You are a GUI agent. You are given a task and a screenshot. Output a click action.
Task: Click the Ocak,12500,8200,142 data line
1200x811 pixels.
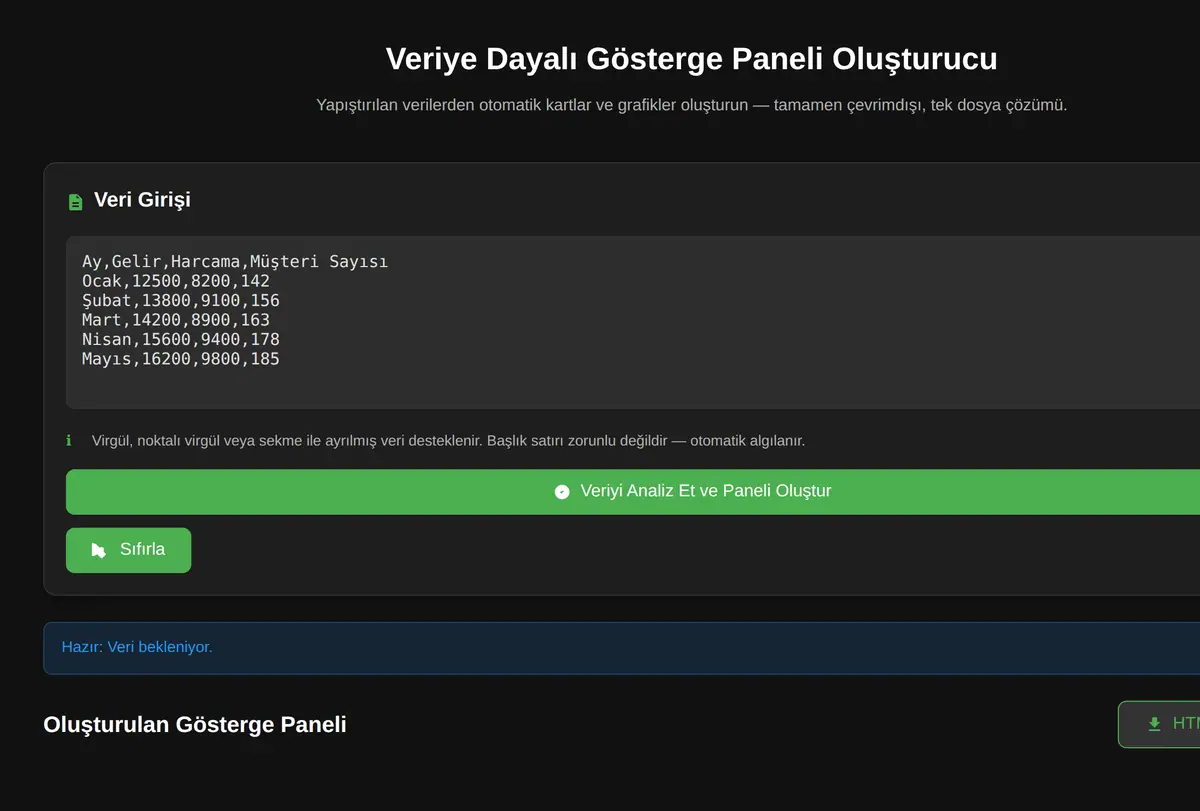point(176,281)
